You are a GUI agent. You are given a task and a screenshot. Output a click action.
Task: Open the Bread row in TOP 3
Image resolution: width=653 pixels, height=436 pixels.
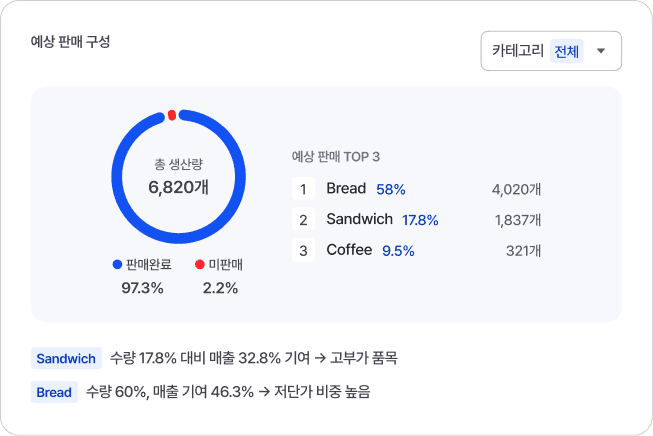click(x=416, y=189)
